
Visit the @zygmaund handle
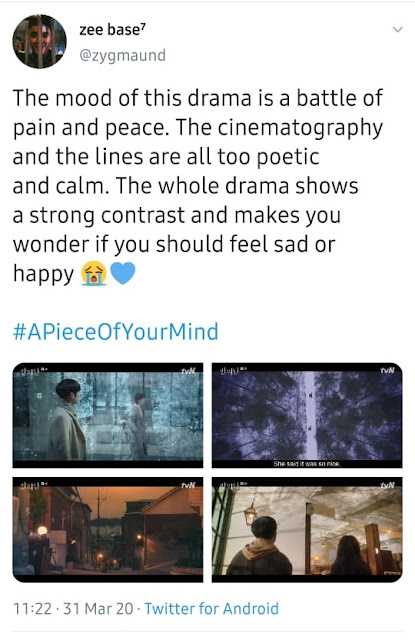[122, 55]
